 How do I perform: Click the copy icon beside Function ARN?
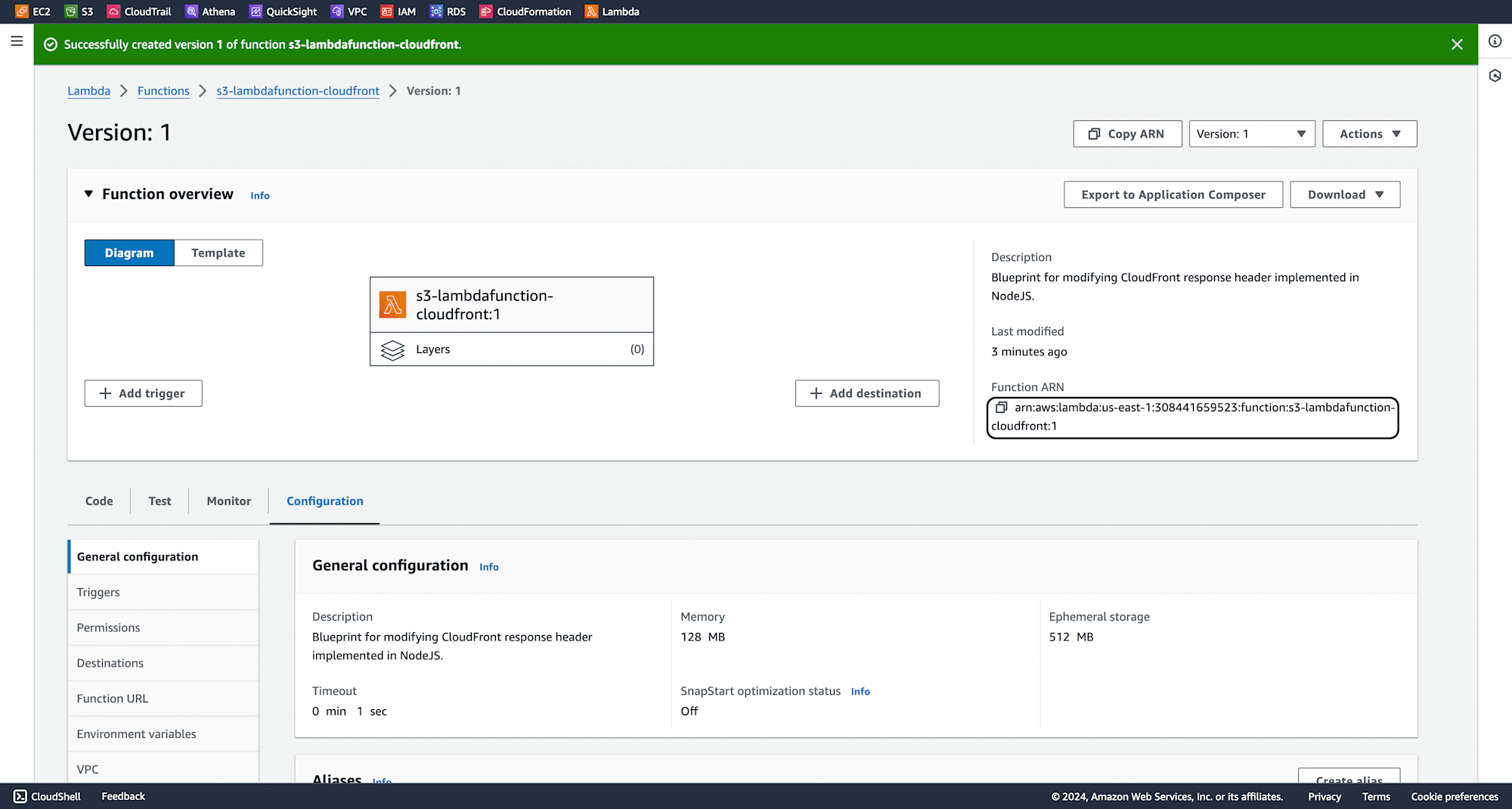click(x=1001, y=408)
